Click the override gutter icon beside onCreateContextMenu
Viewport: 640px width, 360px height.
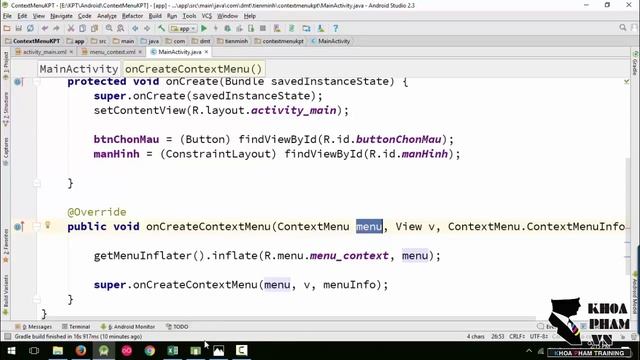[x=18, y=227]
